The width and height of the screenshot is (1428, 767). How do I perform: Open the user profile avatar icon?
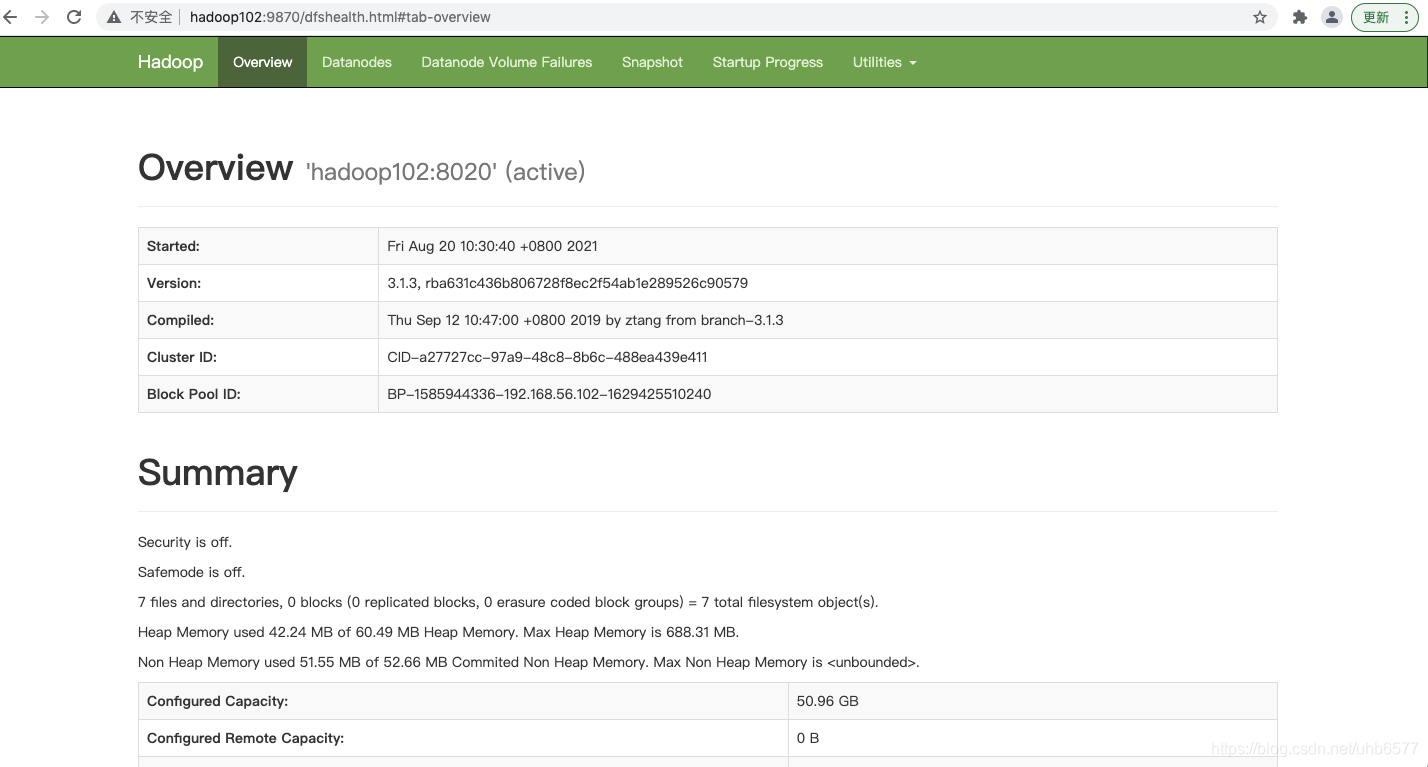1331,17
